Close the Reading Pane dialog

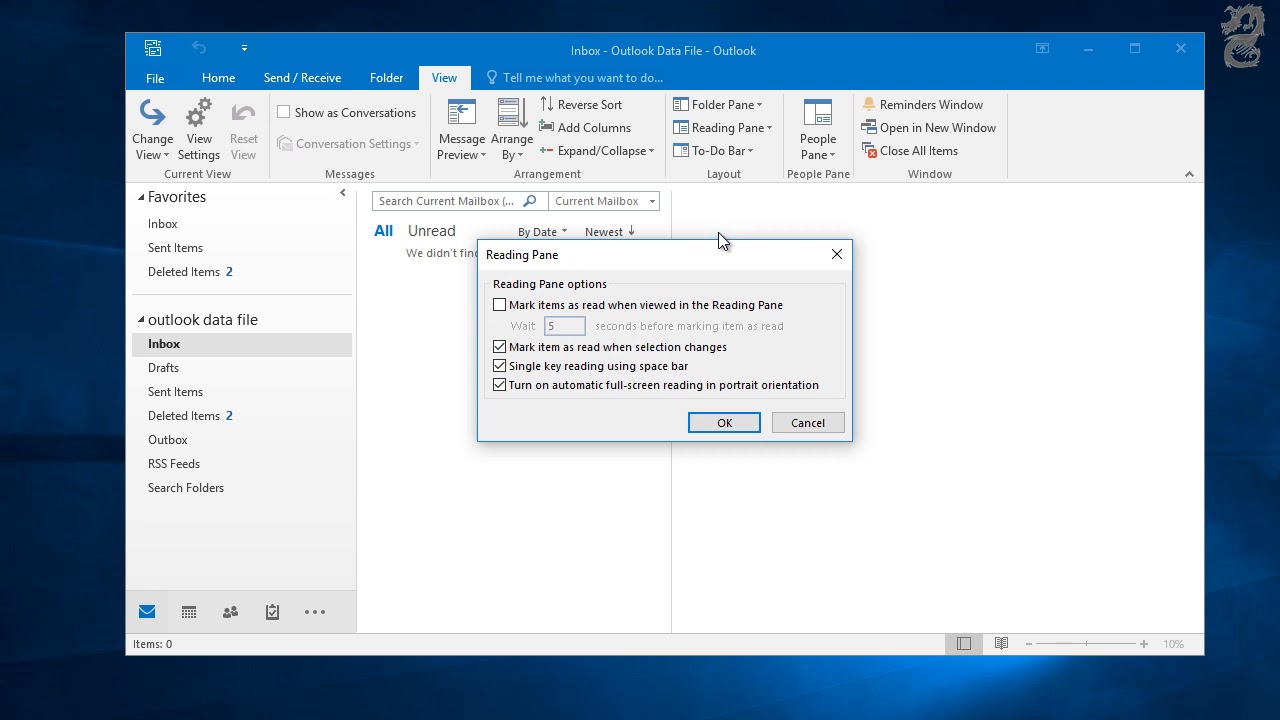coord(837,254)
